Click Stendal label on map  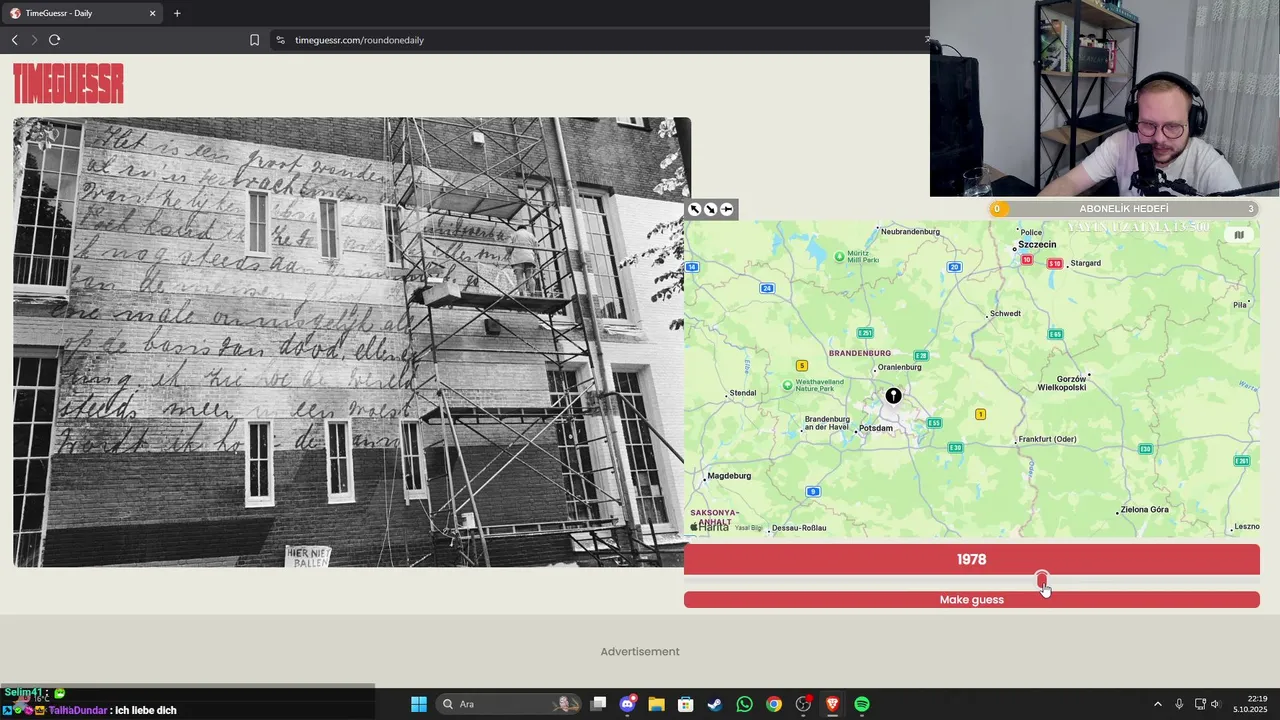point(743,393)
